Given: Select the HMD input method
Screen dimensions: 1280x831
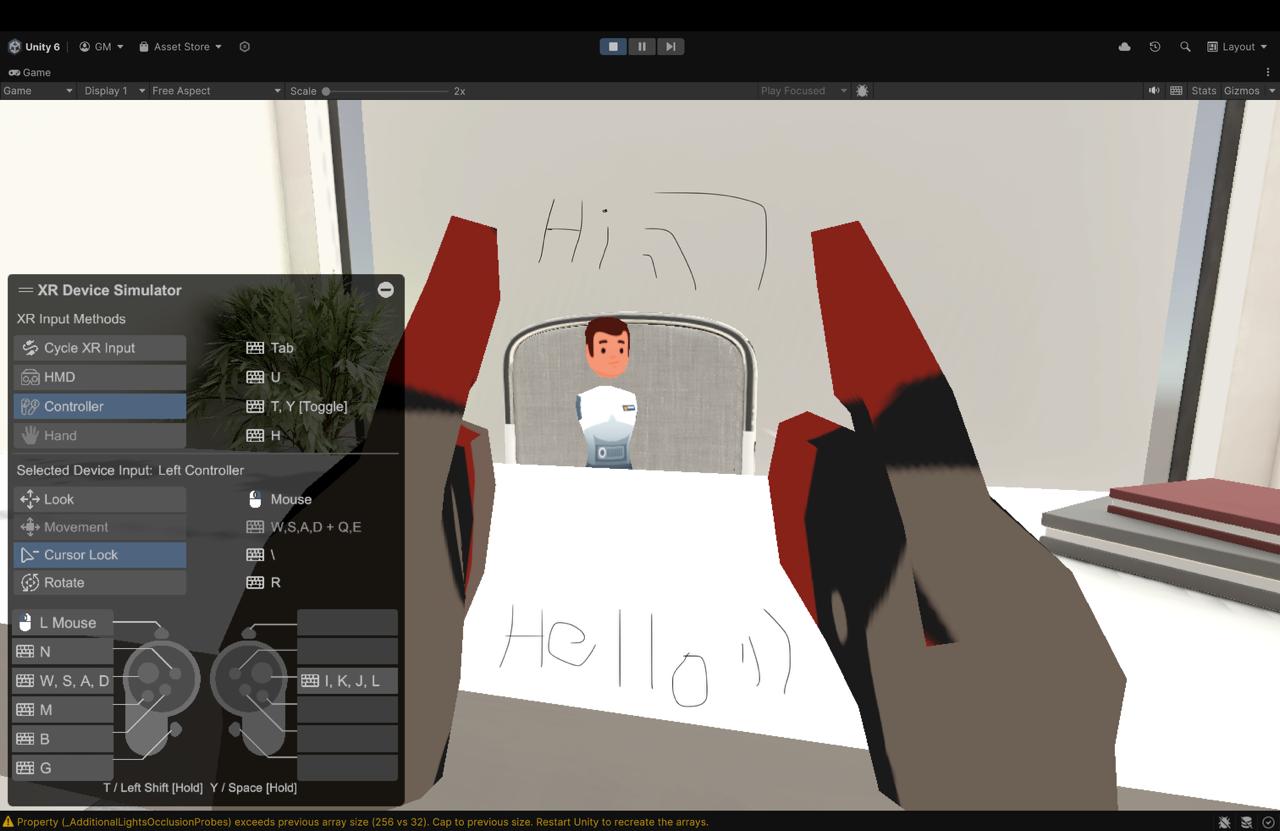Looking at the screenshot, I should [100, 377].
